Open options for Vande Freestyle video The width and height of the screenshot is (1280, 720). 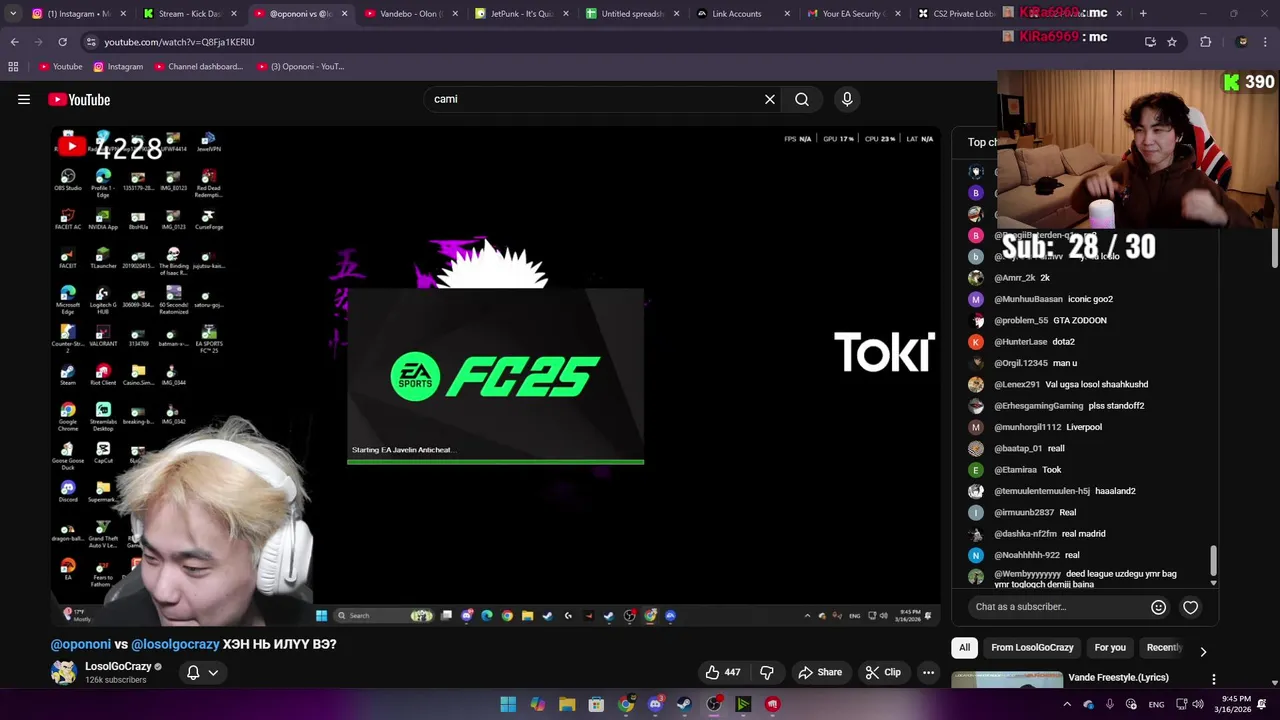[1214, 679]
